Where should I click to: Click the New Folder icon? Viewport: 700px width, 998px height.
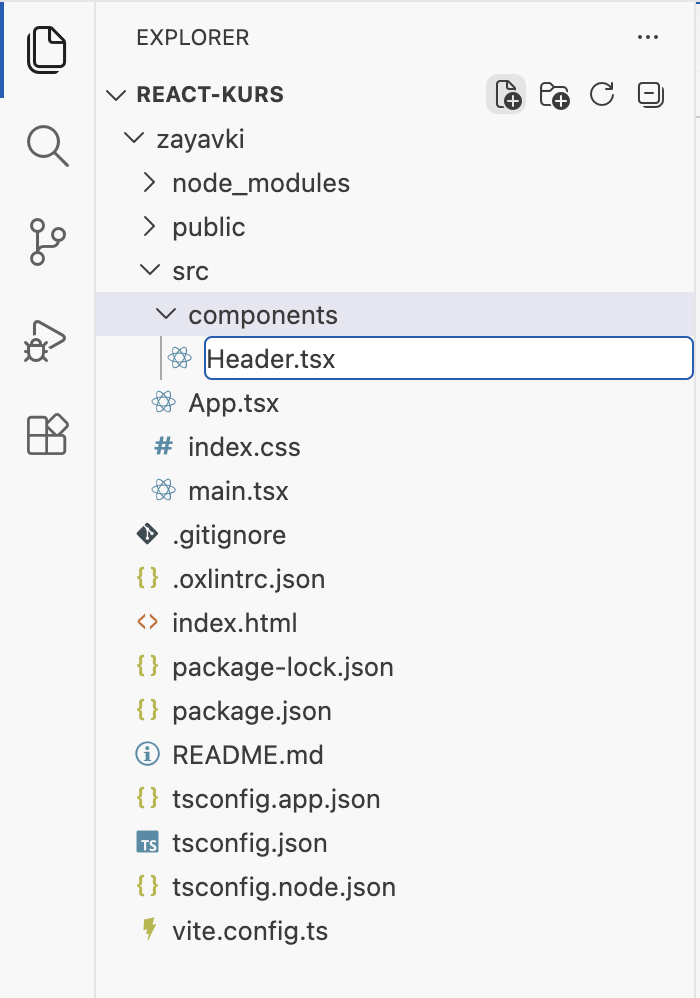pos(554,95)
